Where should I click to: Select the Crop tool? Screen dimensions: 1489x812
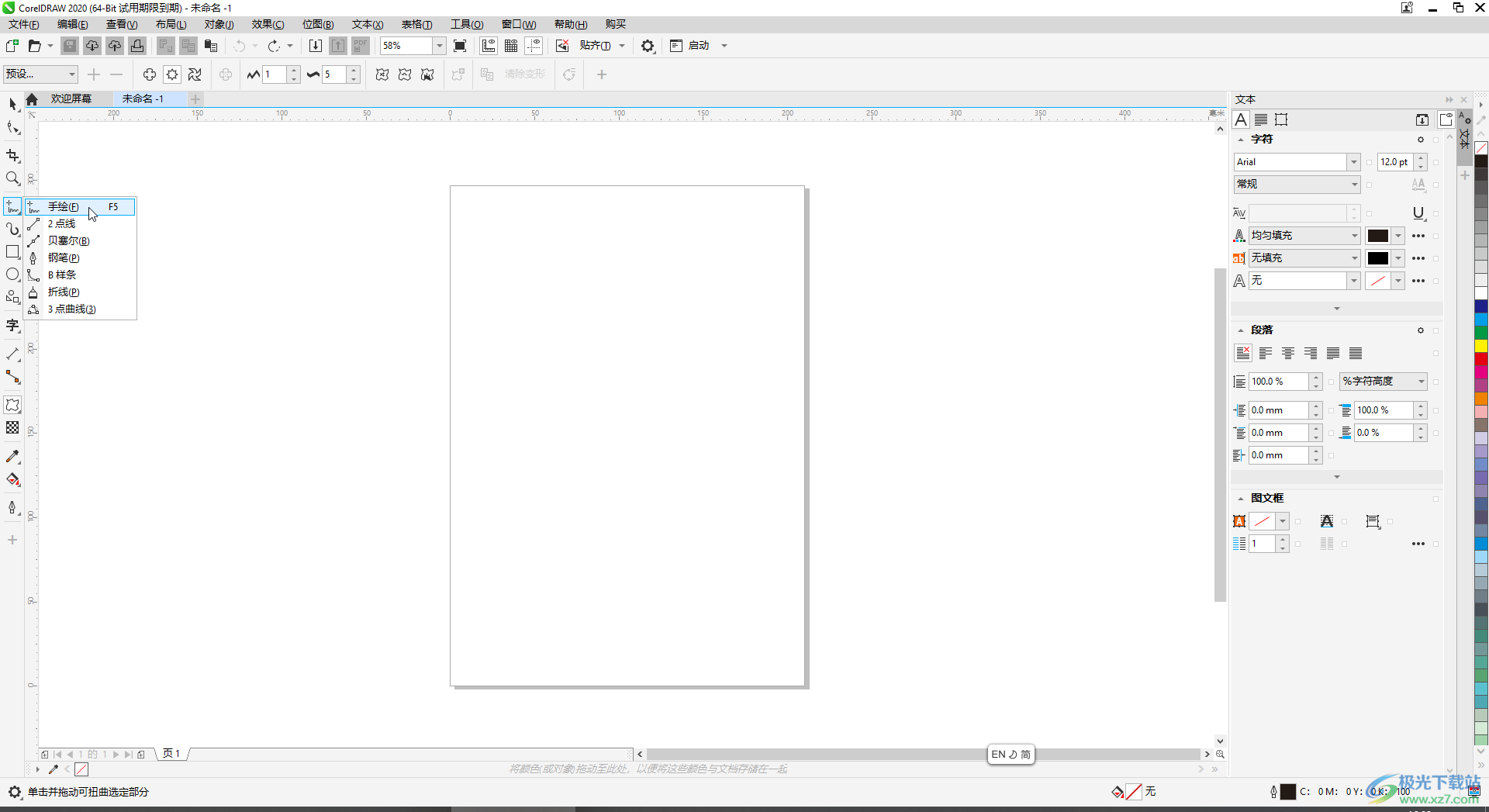click(x=12, y=156)
